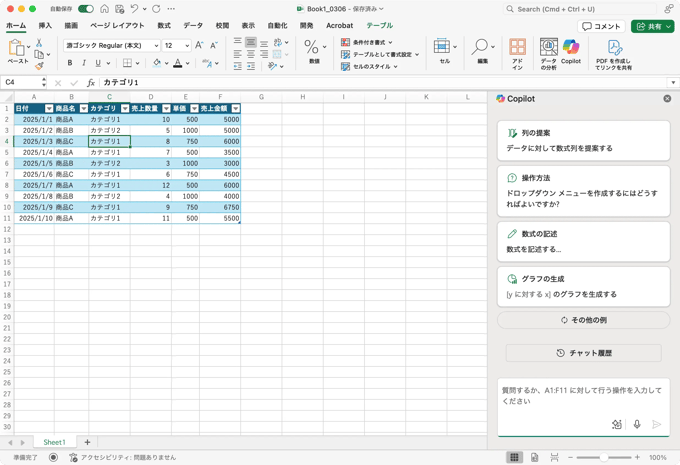This screenshot has width=680, height=465.
Task: Click the 共有 share button
Action: click(652, 26)
